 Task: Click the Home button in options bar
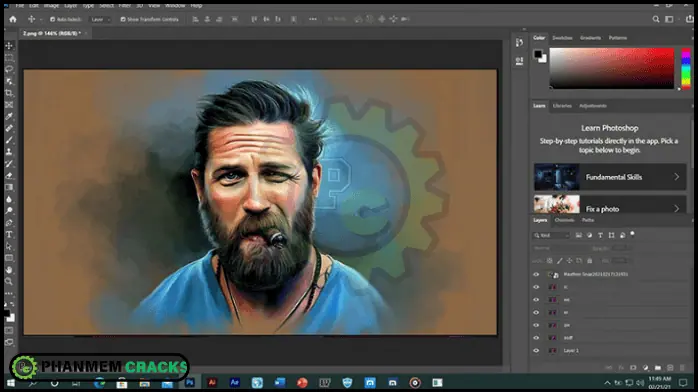click(x=13, y=20)
